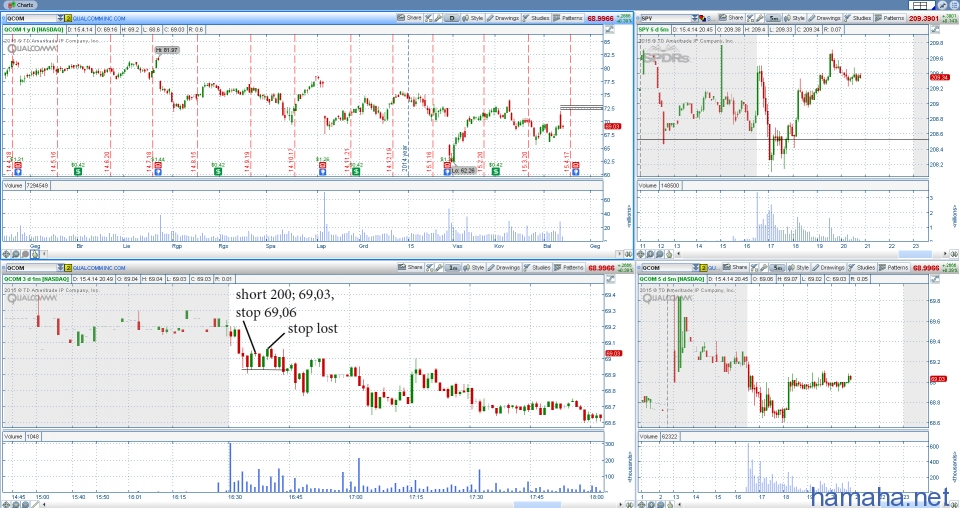Select pan tool below QCOM daily chart
Viewport: 960px width, 508px height.
pos(6,254)
